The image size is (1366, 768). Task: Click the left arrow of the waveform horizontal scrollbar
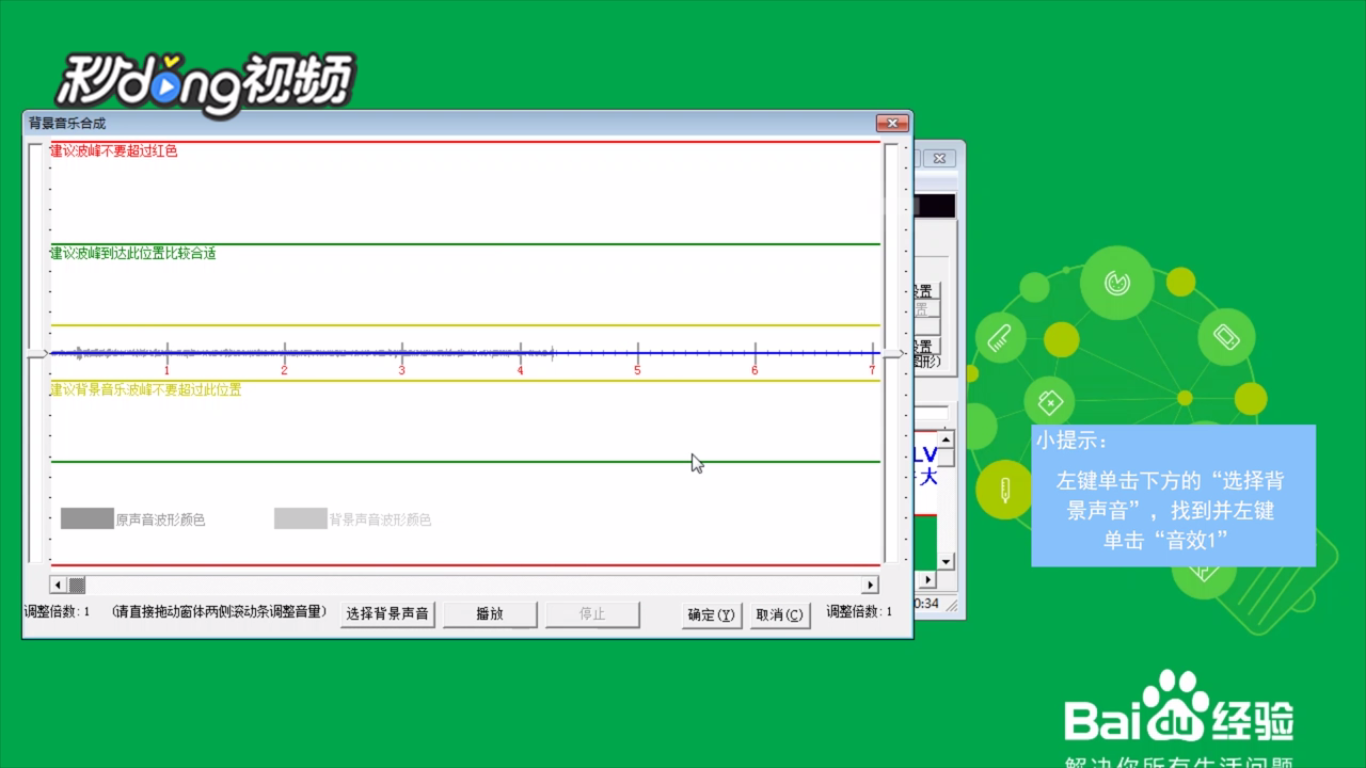click(x=58, y=585)
